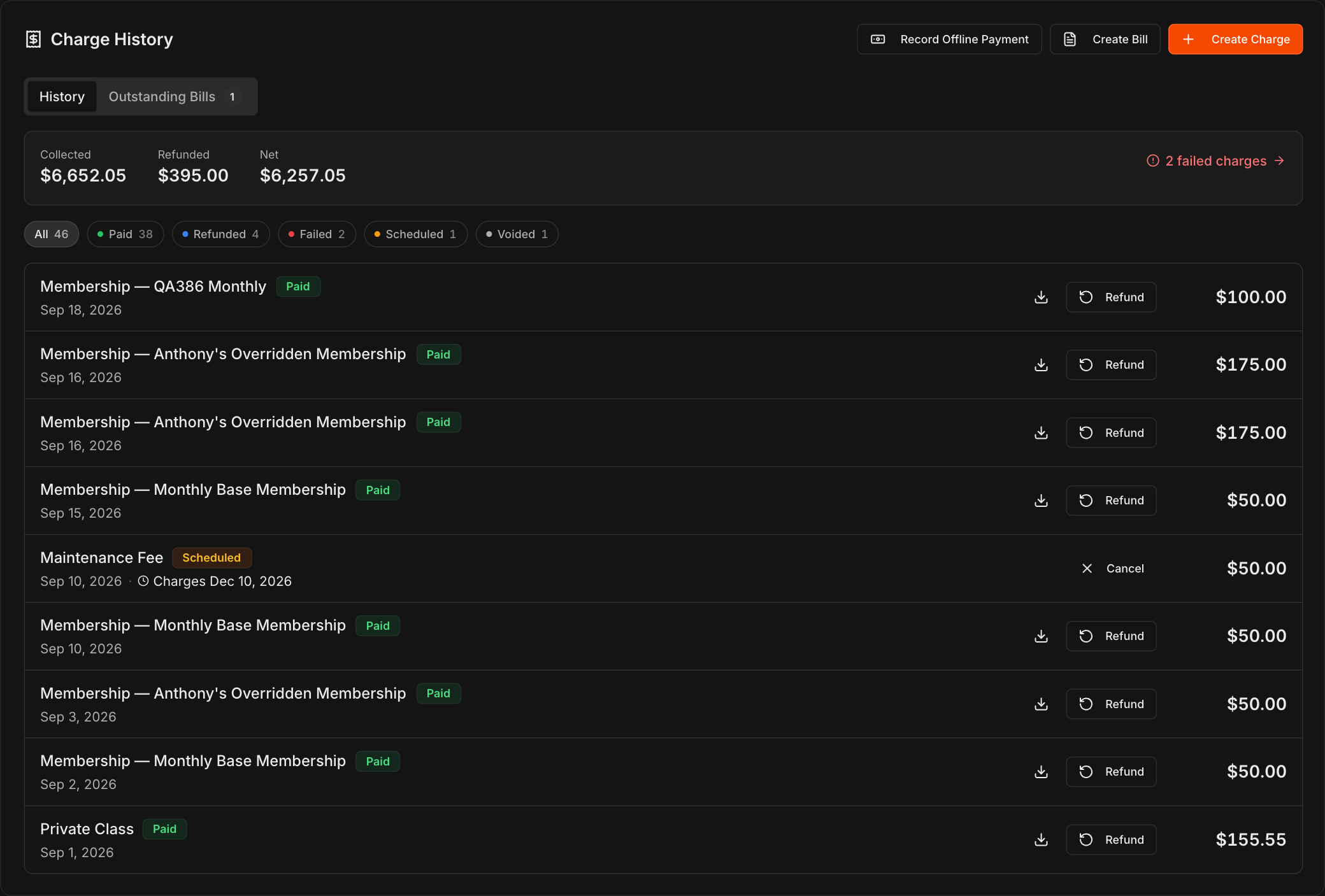Download receipt for QA386 Monthly charge

pos(1041,297)
